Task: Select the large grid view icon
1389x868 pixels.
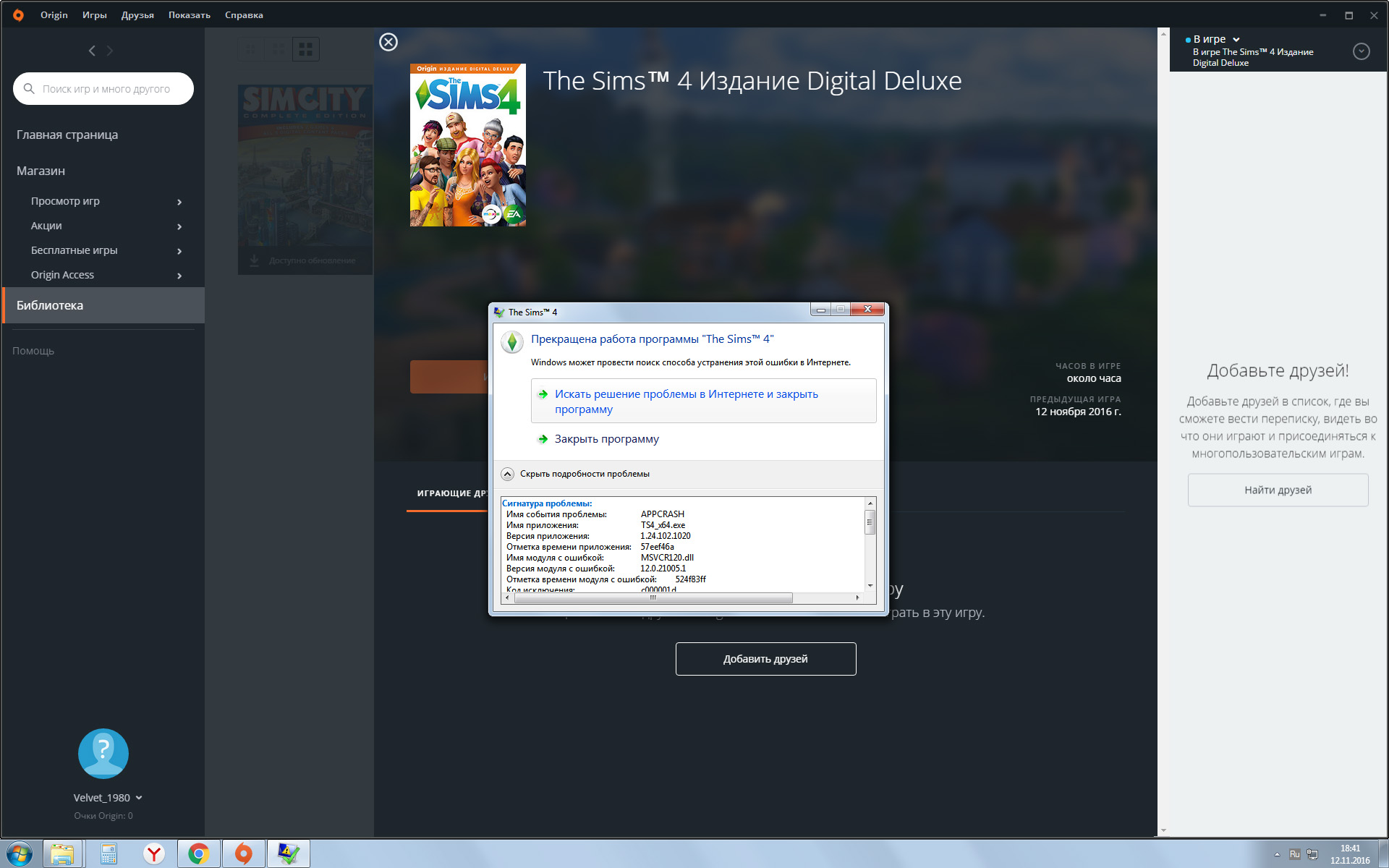Action: tap(306, 49)
